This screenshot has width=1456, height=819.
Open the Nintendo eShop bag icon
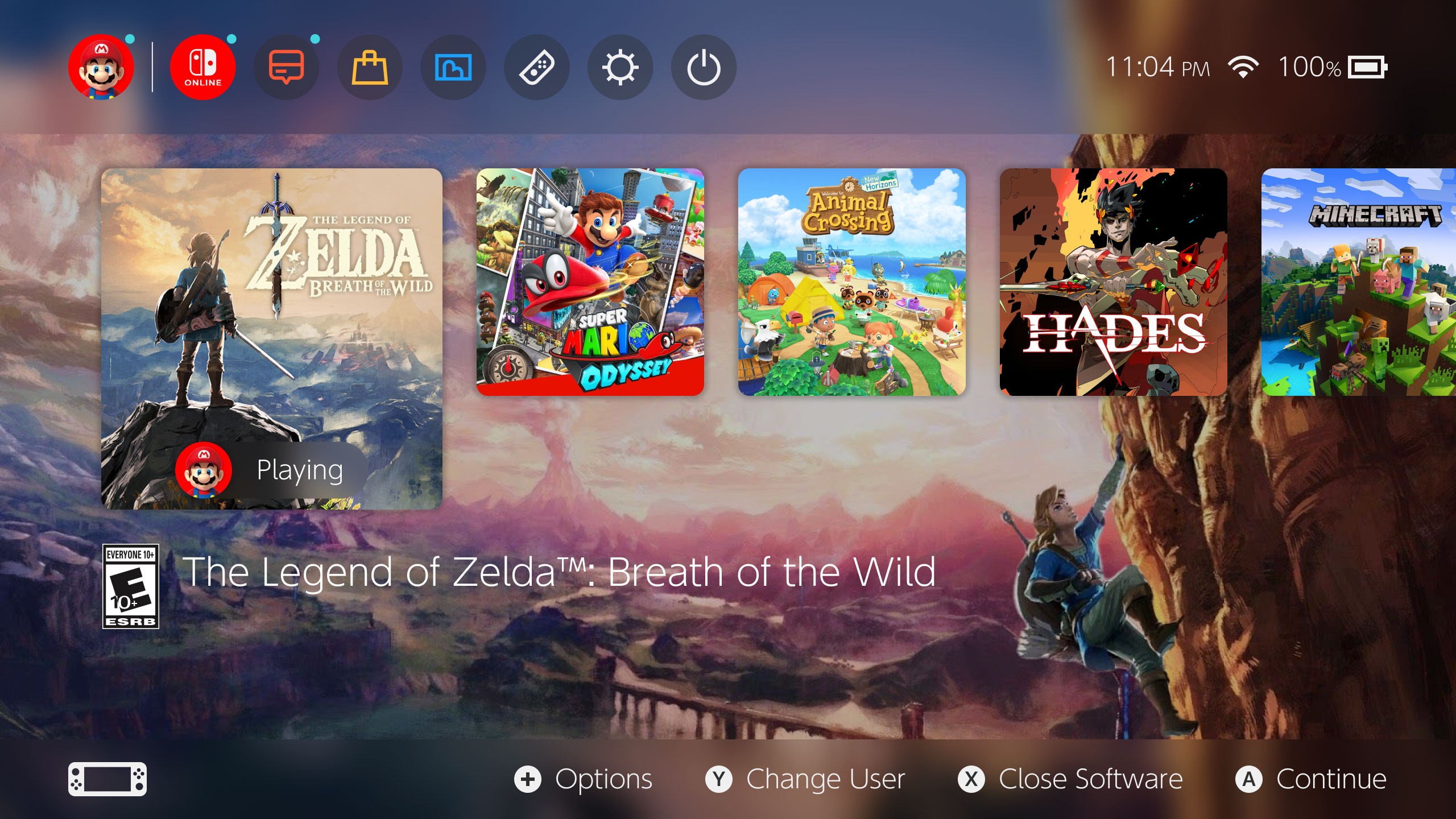coord(370,67)
